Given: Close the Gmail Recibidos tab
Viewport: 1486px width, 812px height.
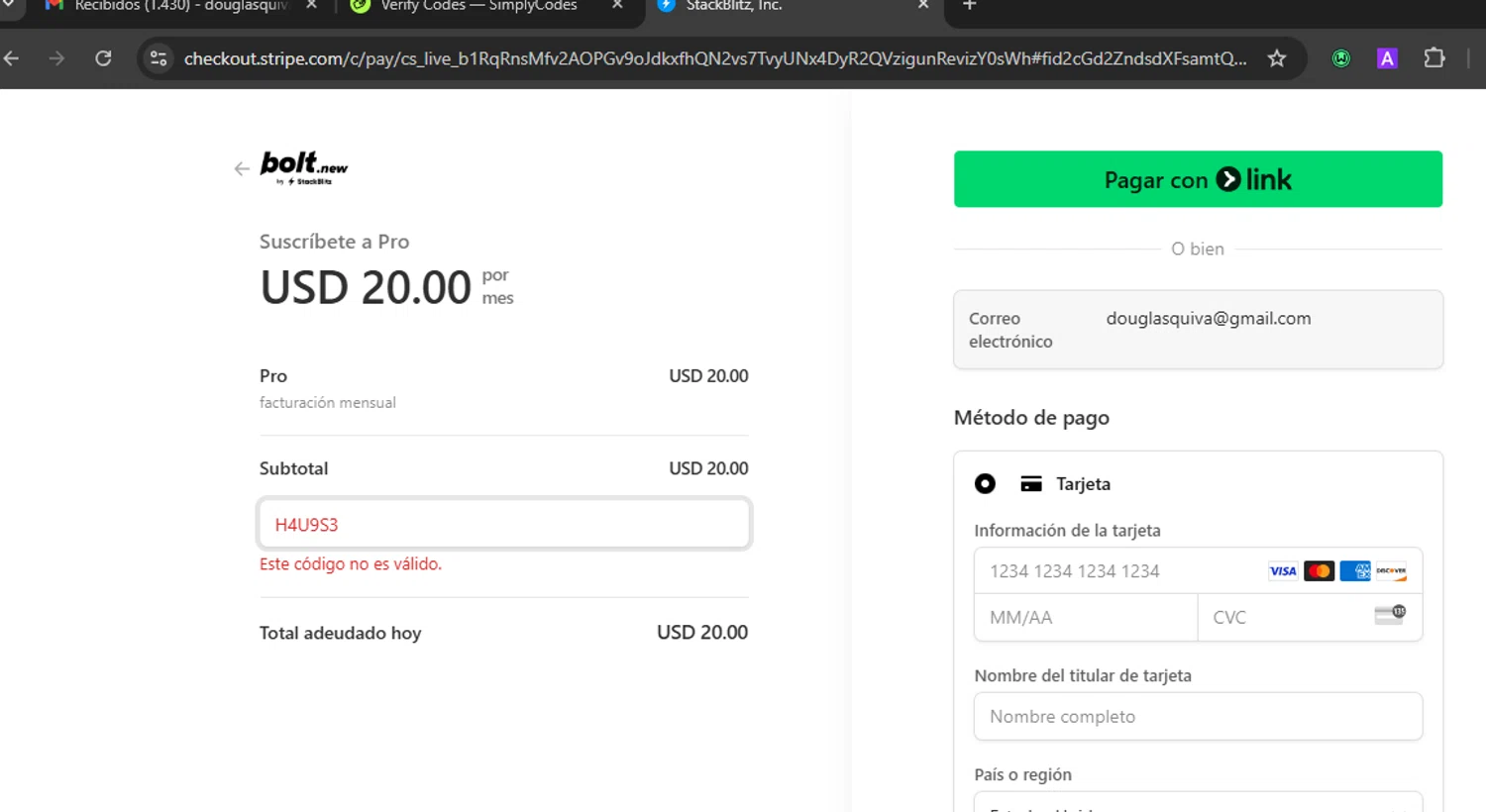Looking at the screenshot, I should coord(311,5).
